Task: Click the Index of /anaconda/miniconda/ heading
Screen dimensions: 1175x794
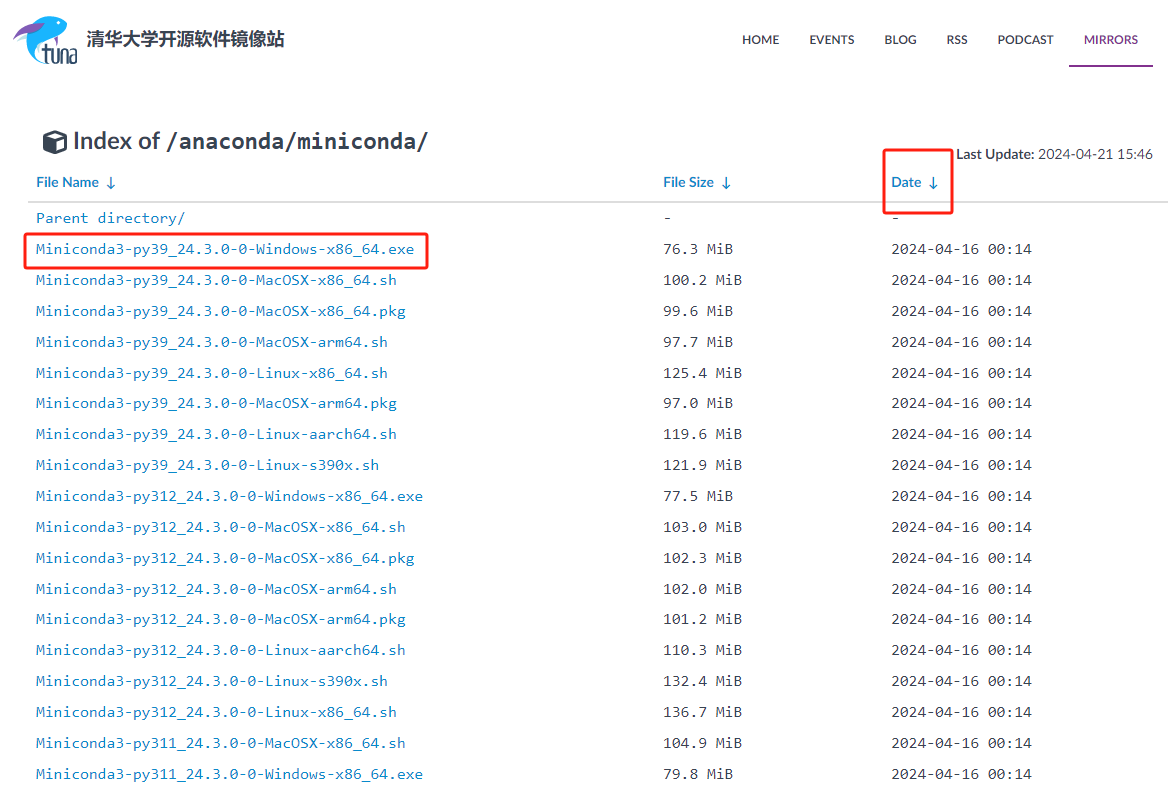Action: pos(250,142)
